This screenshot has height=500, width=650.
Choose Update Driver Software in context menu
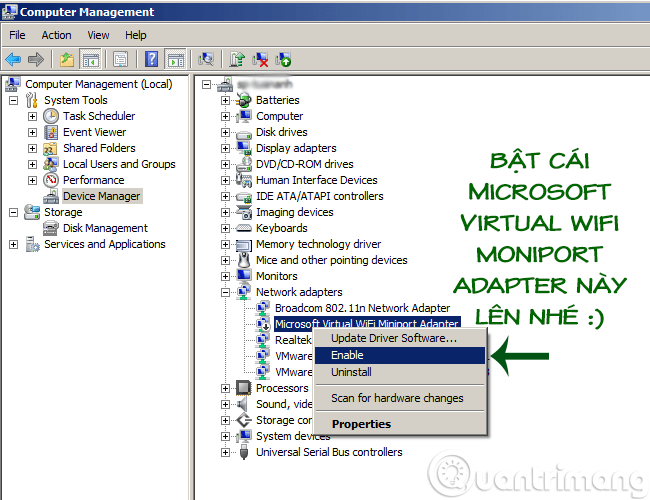click(400, 338)
